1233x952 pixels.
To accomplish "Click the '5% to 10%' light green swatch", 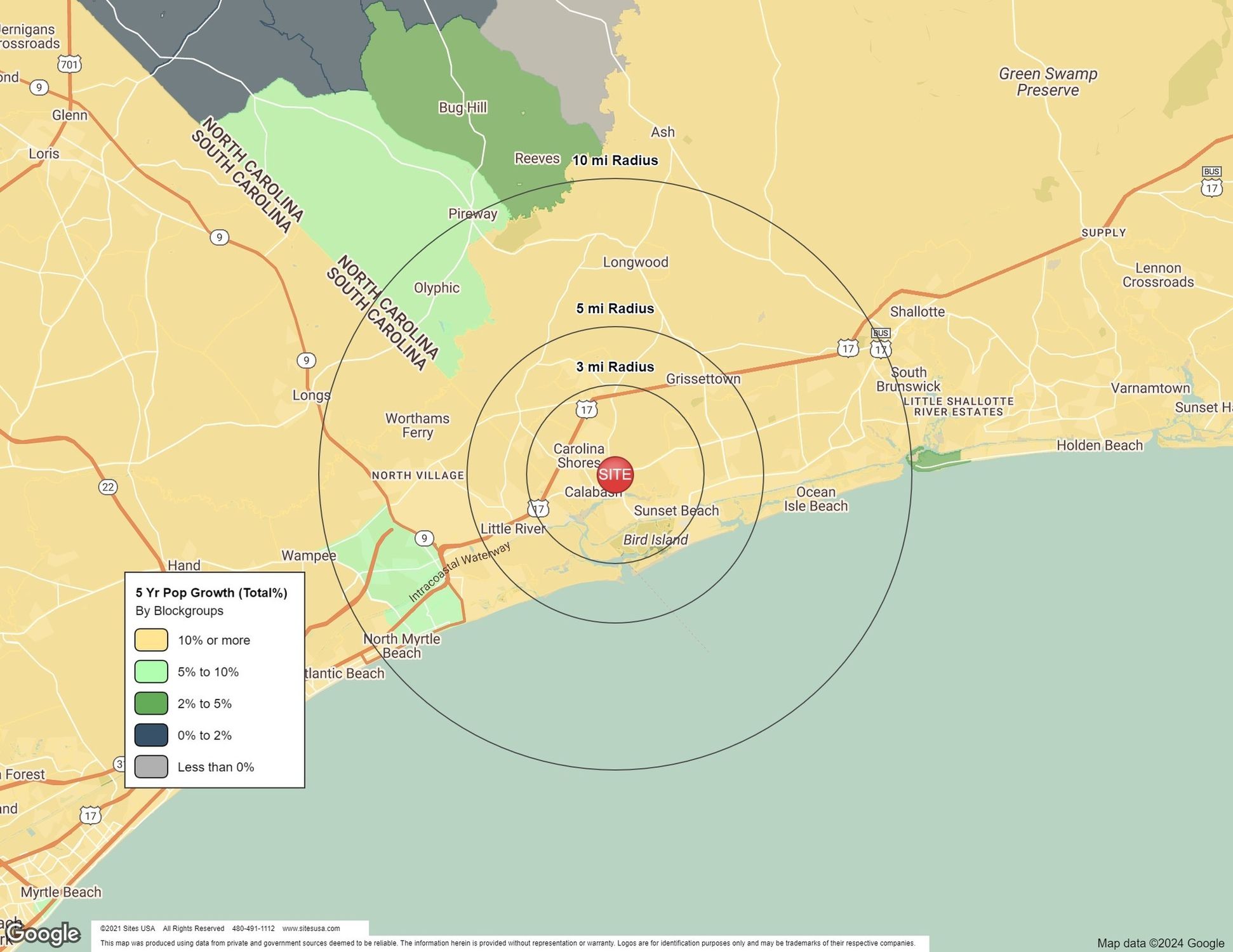I will tap(151, 671).
